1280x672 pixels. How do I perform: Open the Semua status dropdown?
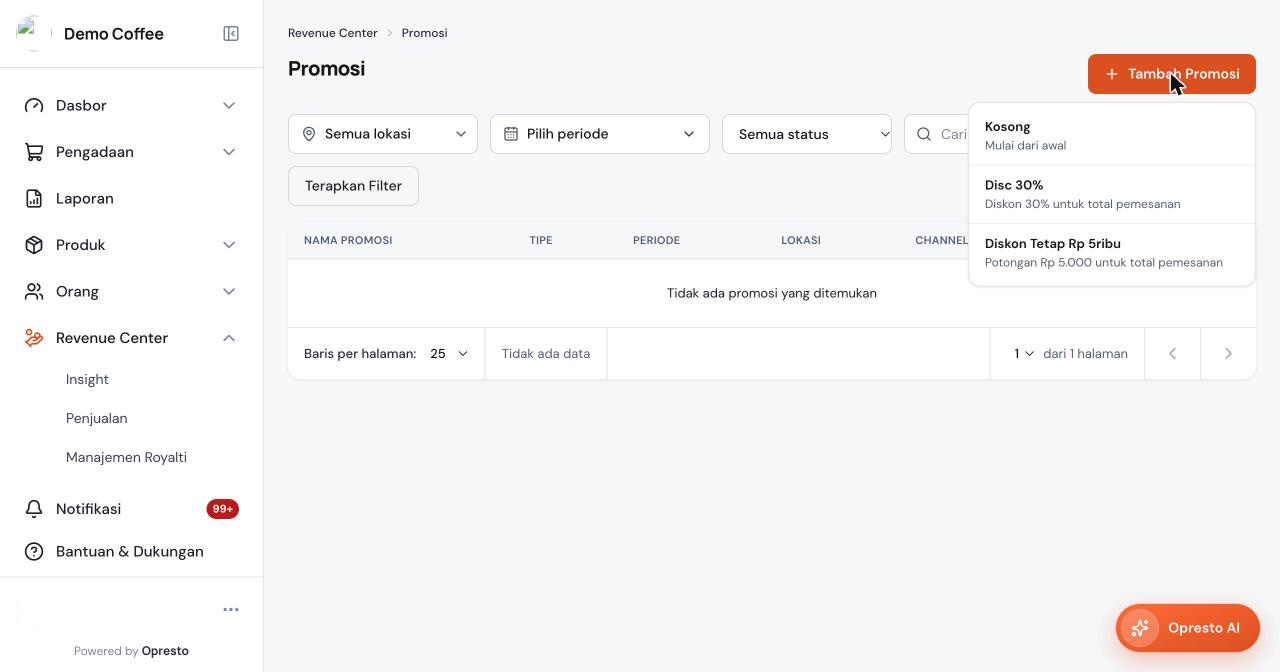[x=807, y=134]
